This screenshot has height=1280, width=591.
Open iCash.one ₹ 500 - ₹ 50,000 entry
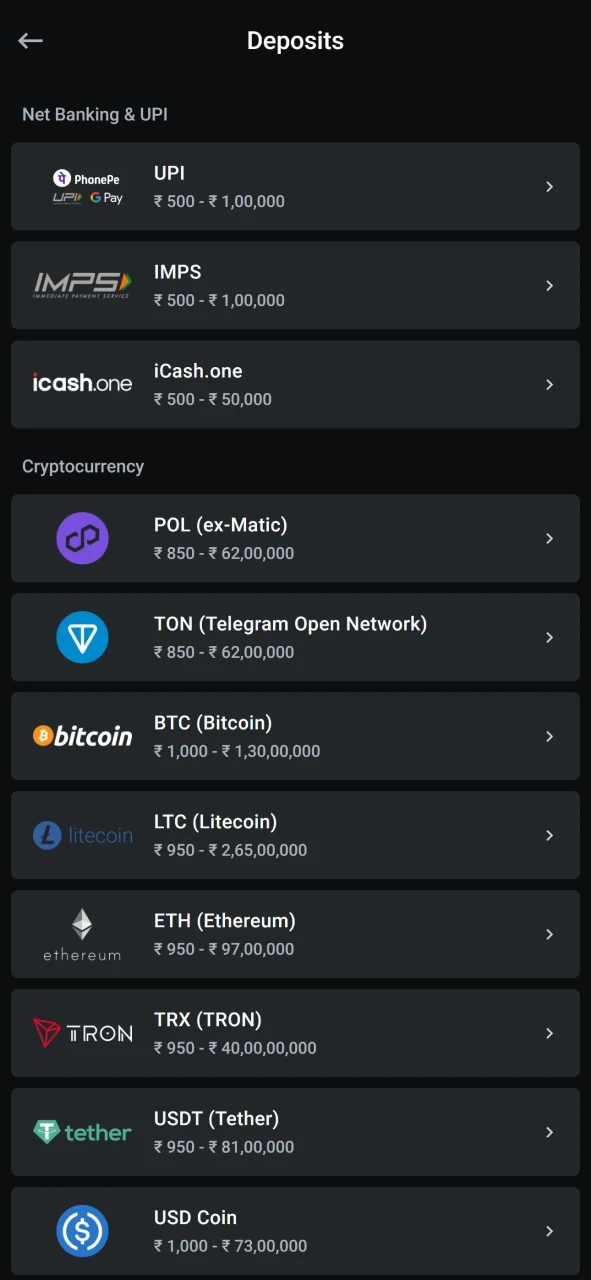tap(295, 384)
